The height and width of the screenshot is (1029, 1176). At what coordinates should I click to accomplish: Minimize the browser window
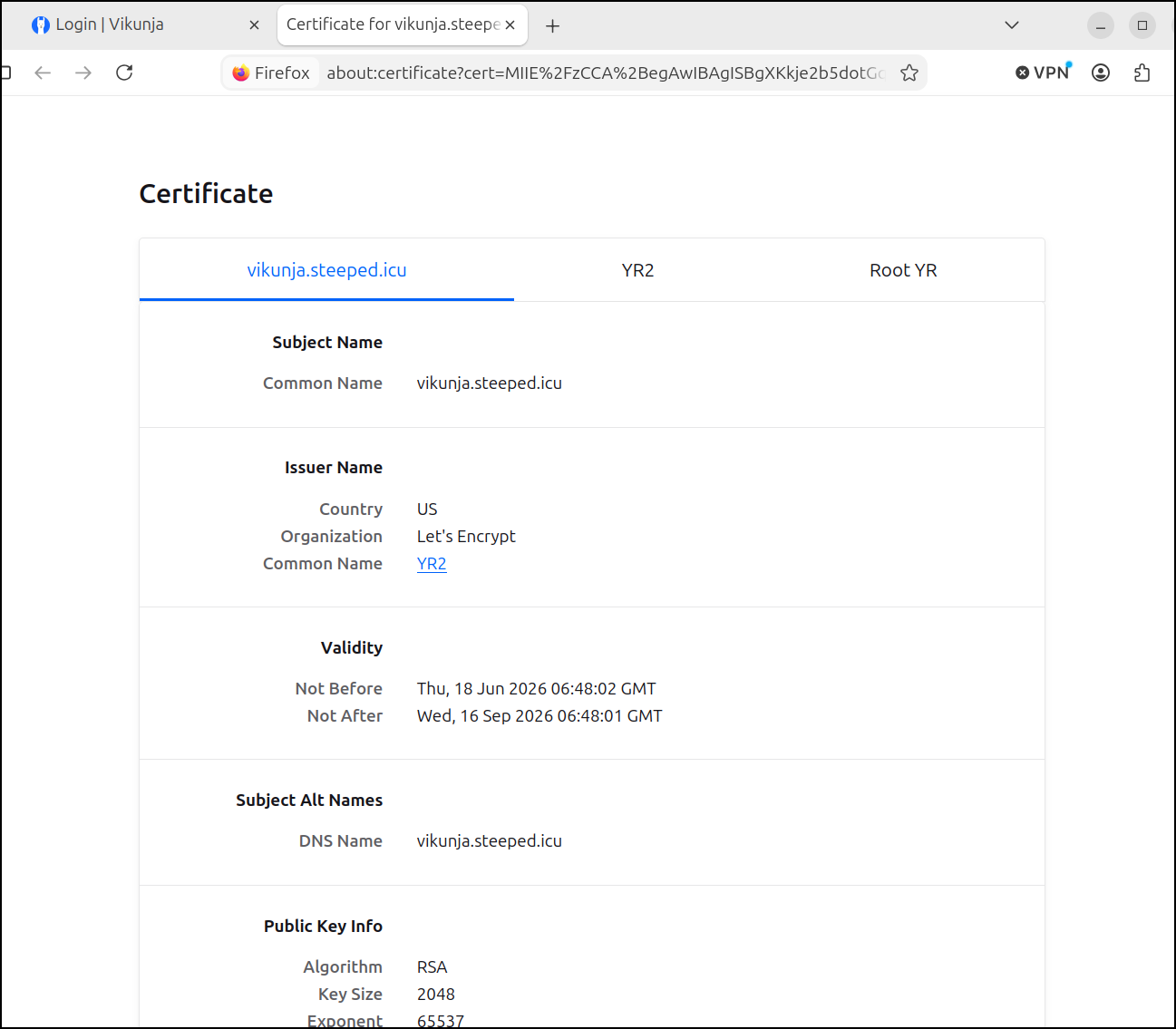tap(1101, 25)
